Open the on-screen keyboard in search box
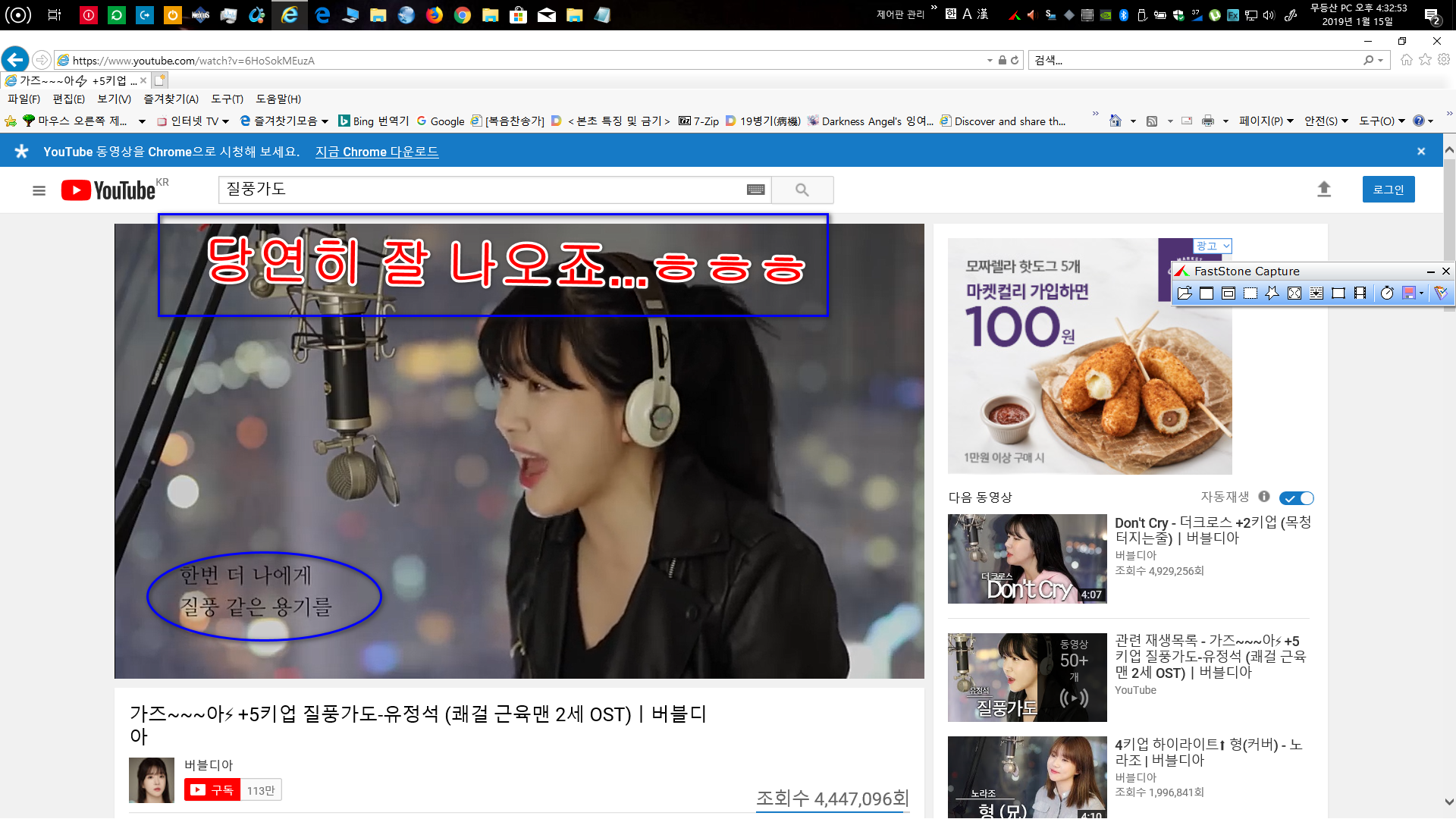The height and width of the screenshot is (819, 1456). pyautogui.click(x=756, y=190)
